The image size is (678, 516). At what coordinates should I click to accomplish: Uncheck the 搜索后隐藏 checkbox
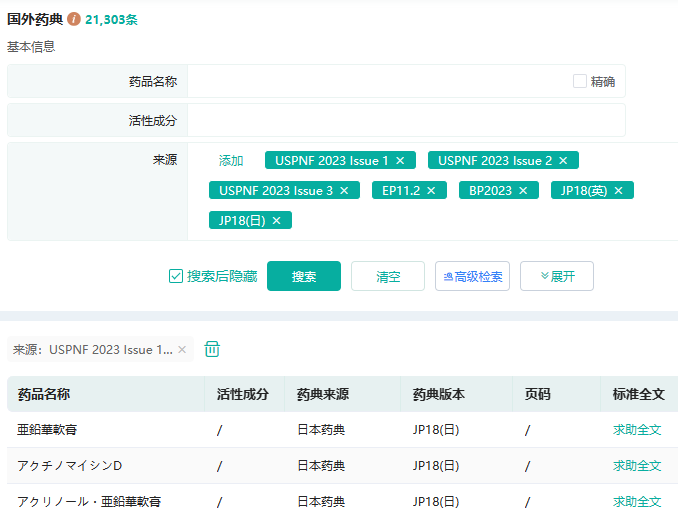point(176,277)
